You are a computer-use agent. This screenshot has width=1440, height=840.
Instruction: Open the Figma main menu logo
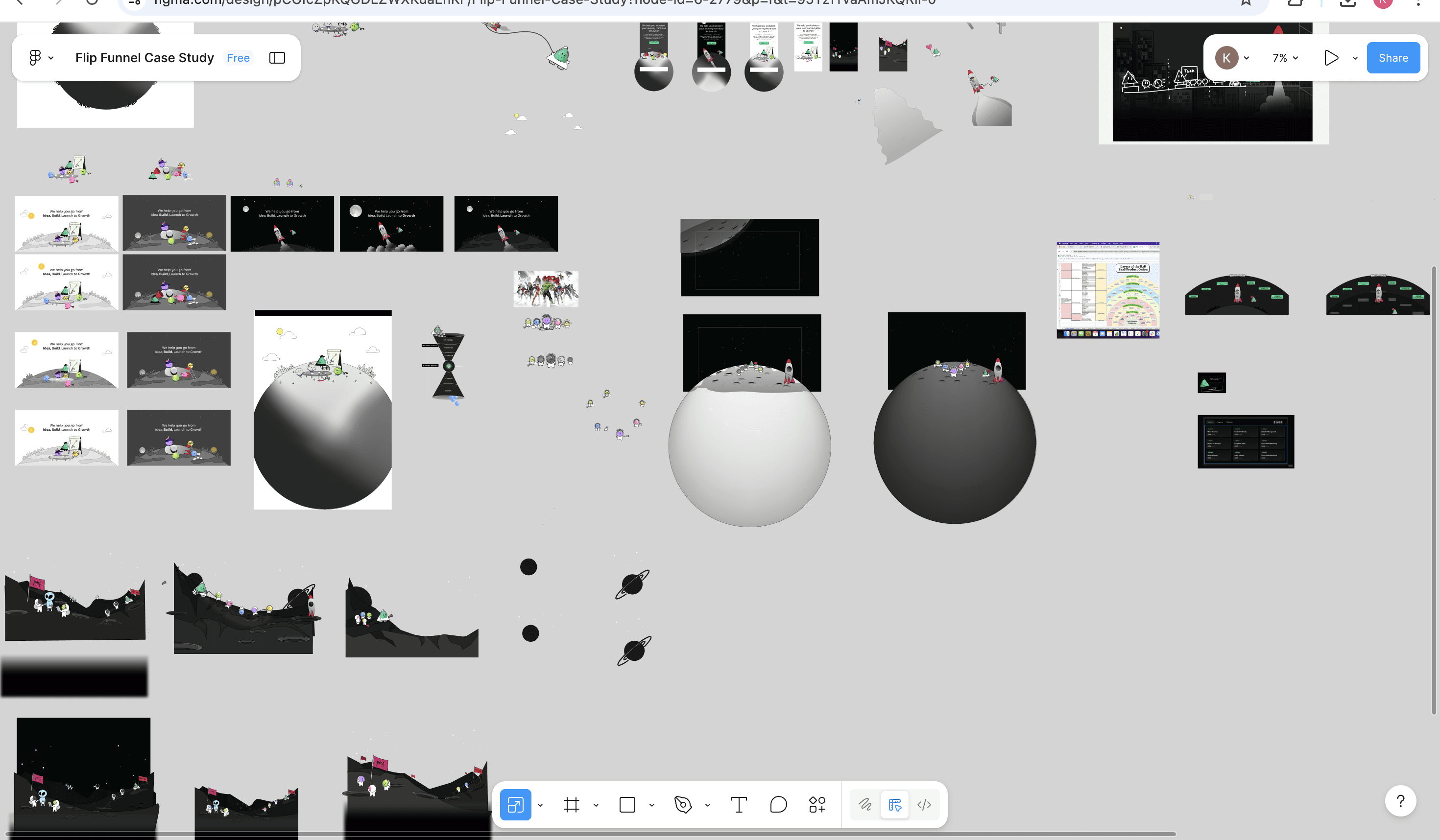[x=35, y=58]
